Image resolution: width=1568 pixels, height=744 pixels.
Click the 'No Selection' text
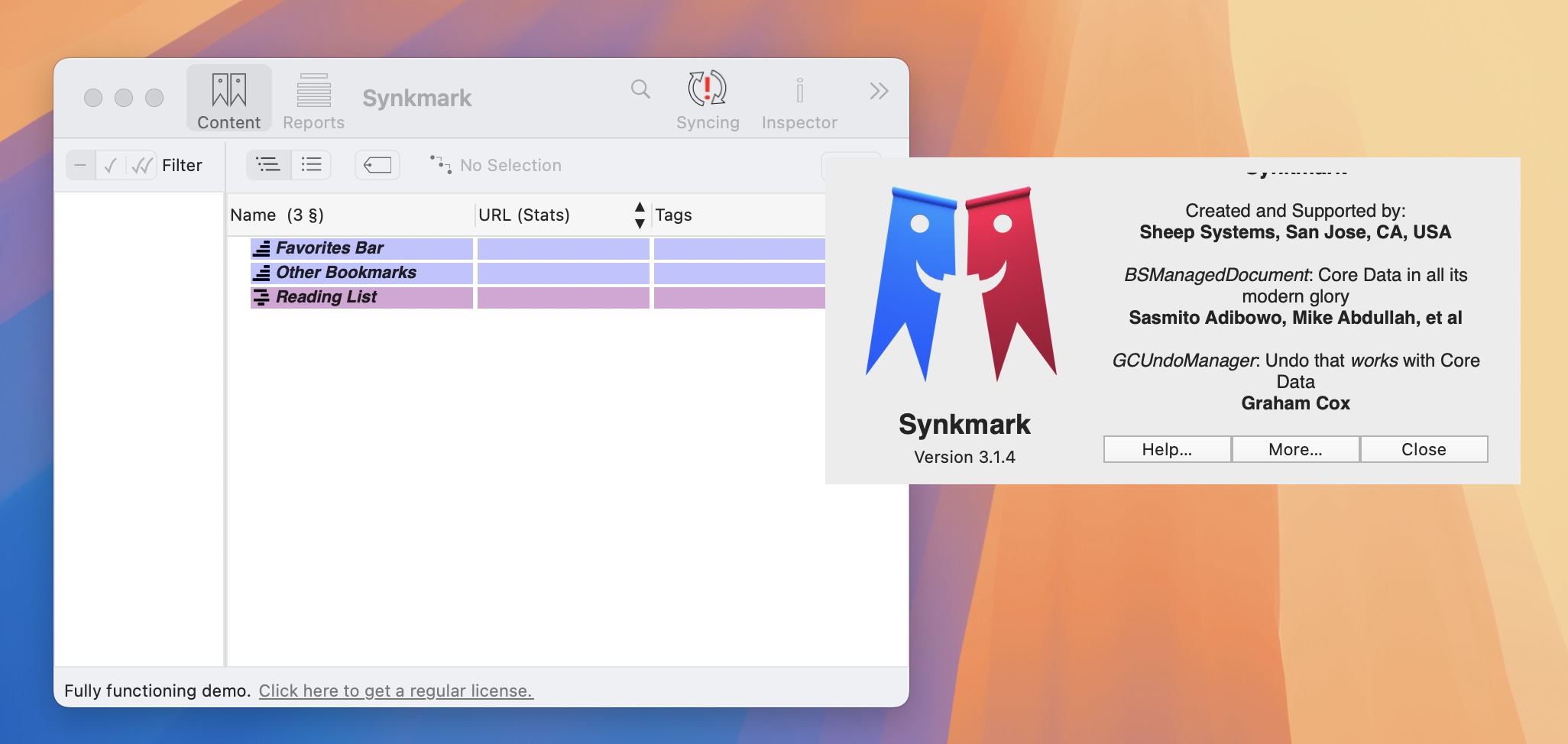pyautogui.click(x=510, y=165)
